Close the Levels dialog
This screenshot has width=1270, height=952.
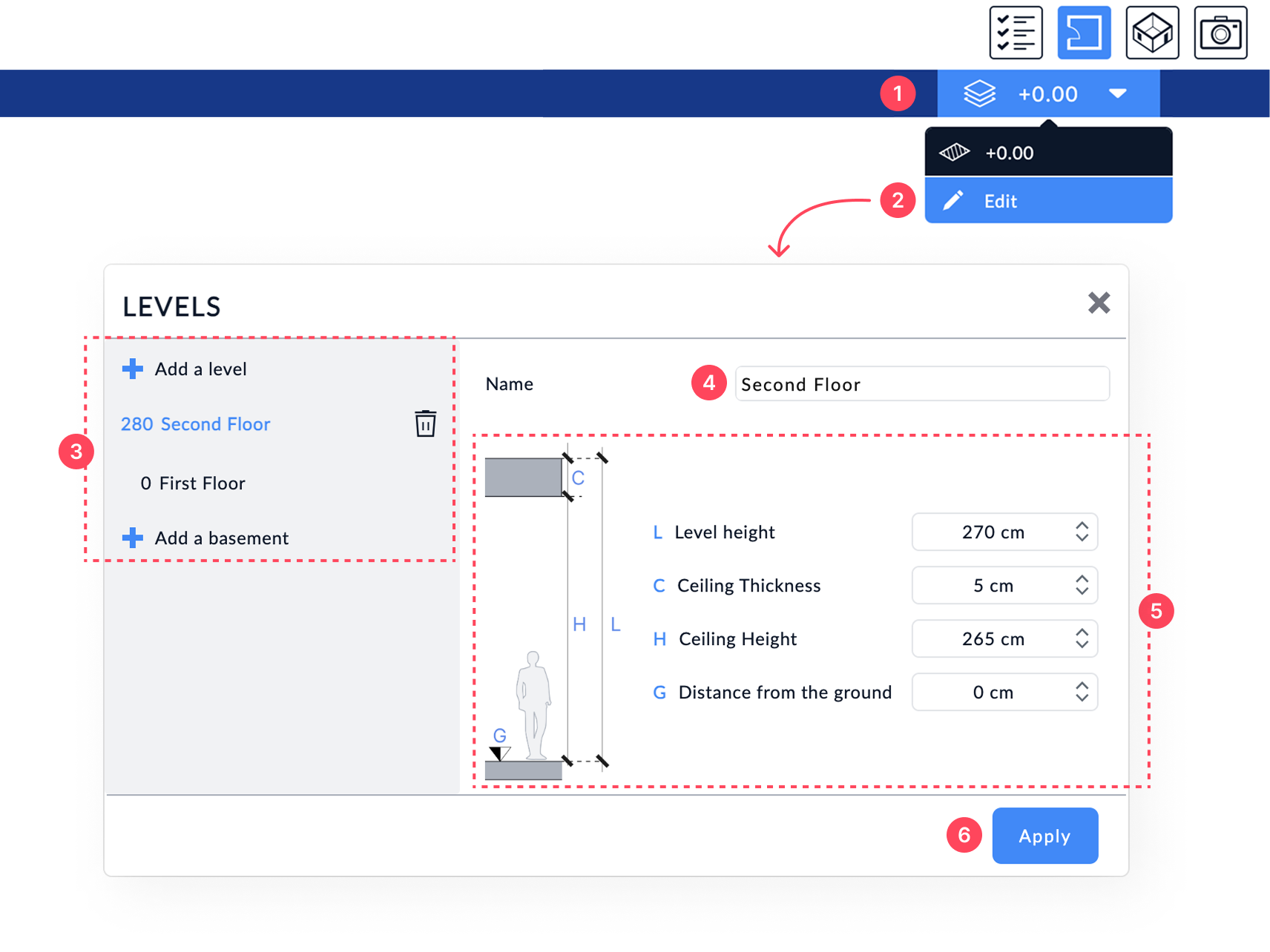coord(1099,303)
